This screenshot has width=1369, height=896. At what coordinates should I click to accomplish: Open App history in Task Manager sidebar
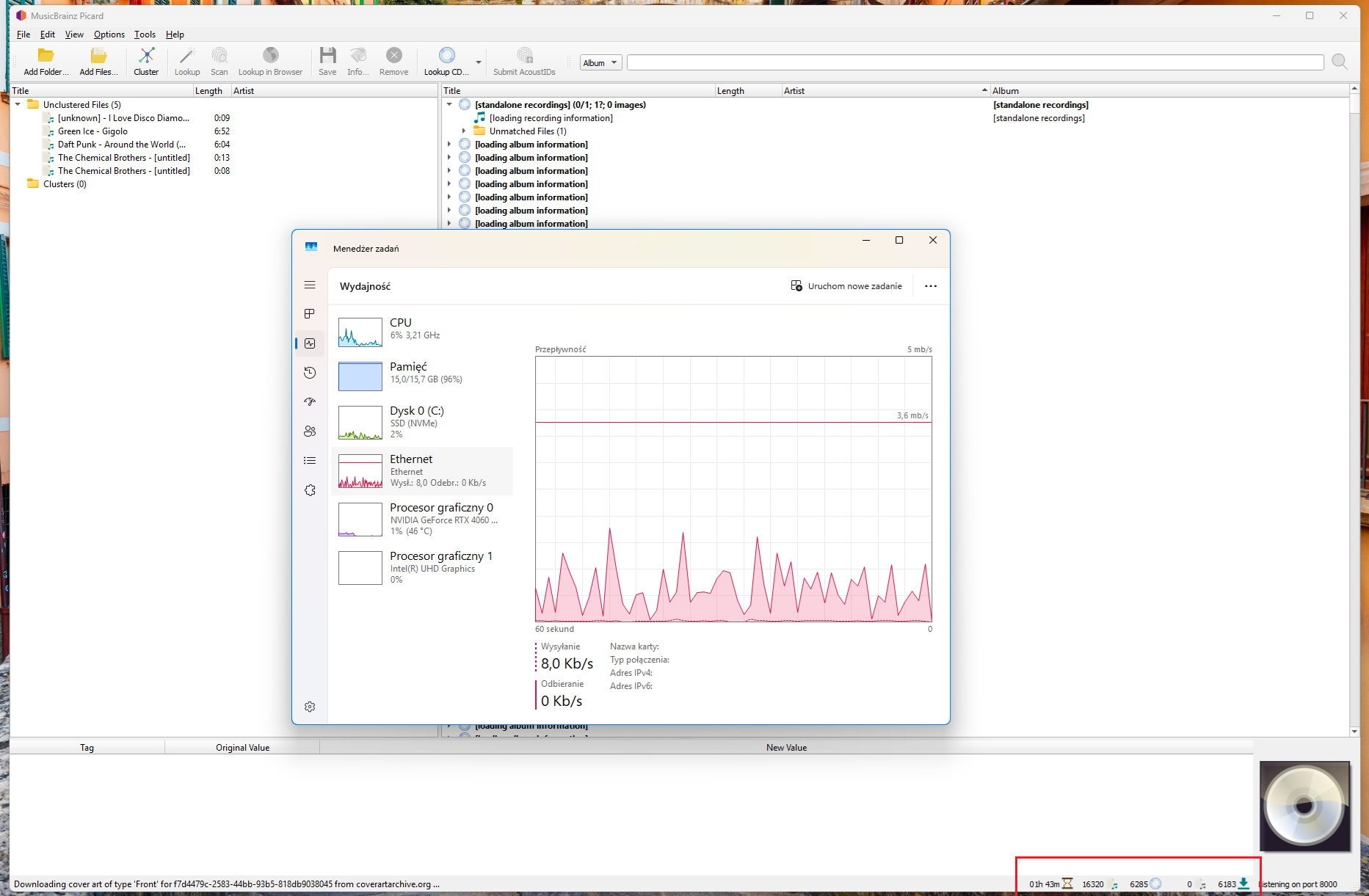tap(310, 373)
